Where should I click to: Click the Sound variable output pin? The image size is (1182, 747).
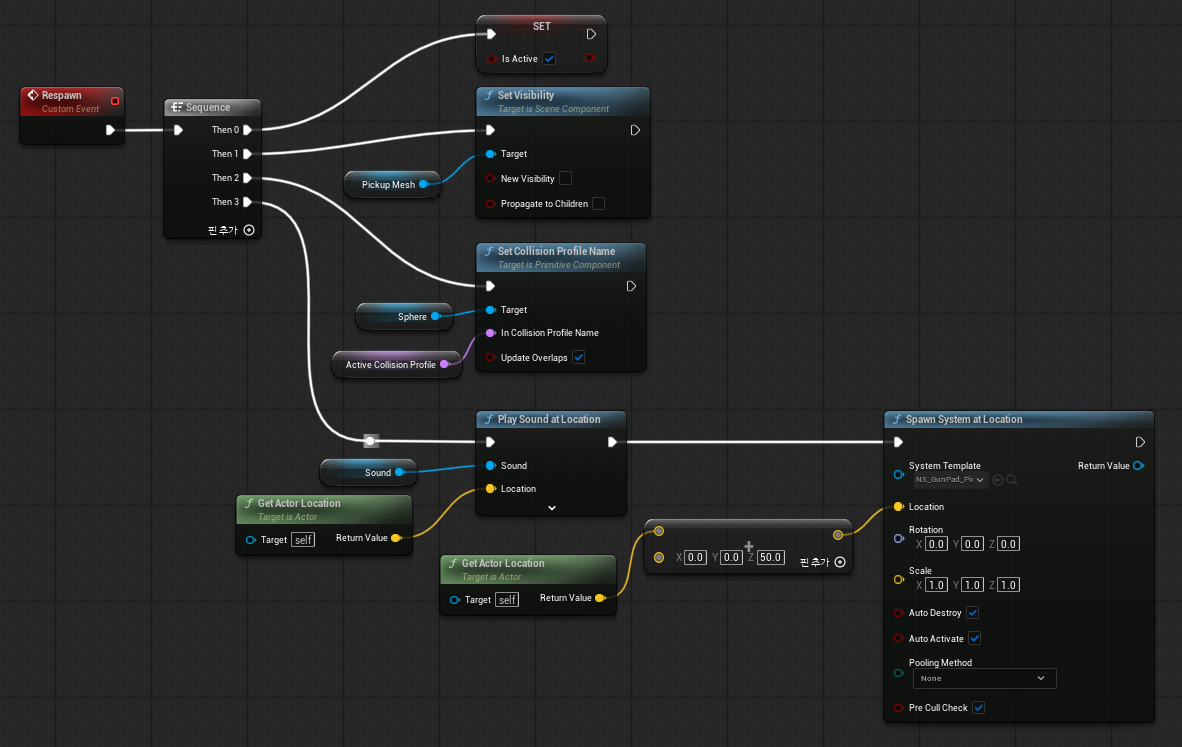(x=400, y=472)
